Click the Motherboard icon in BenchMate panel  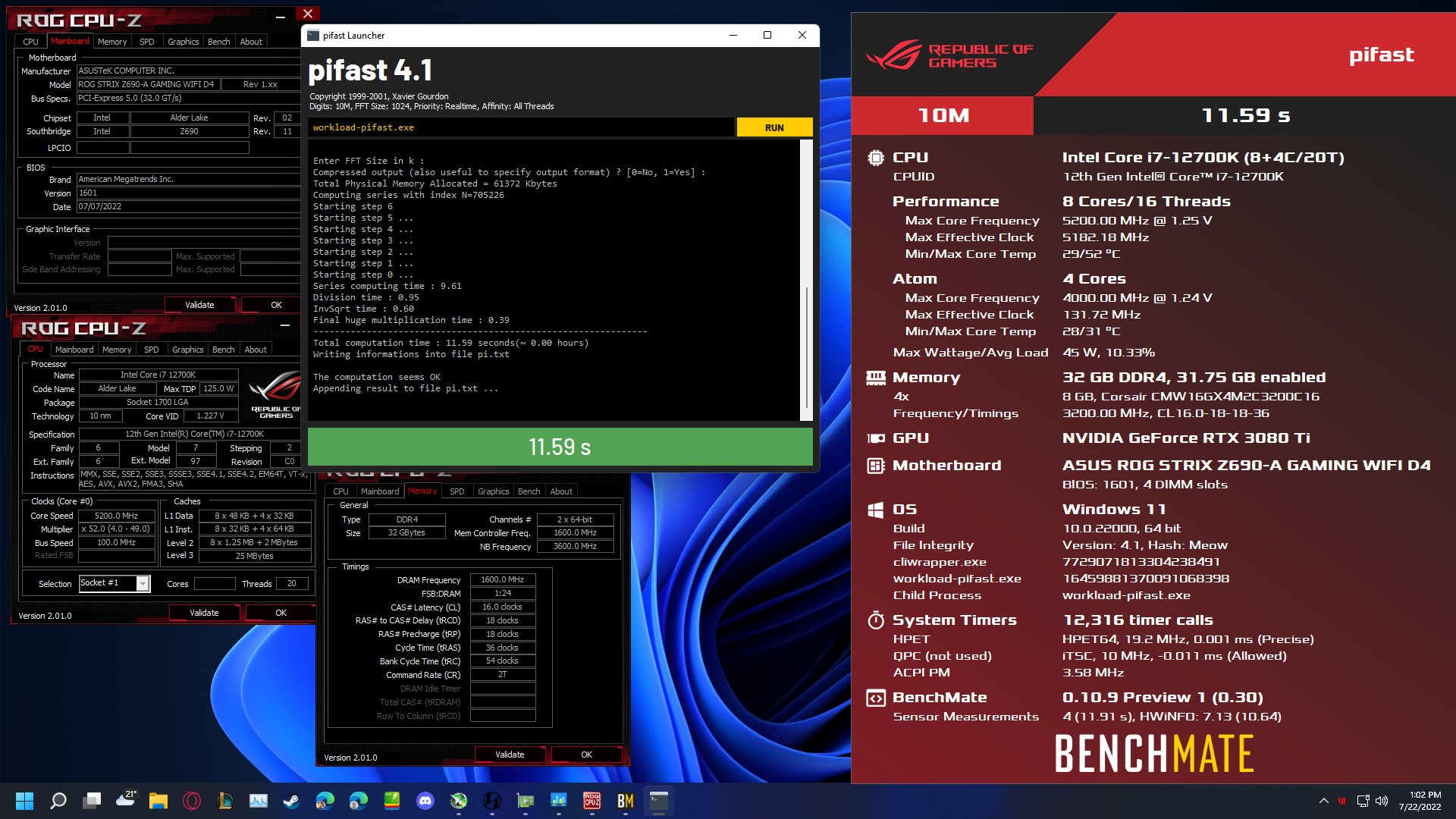pyautogui.click(x=876, y=466)
